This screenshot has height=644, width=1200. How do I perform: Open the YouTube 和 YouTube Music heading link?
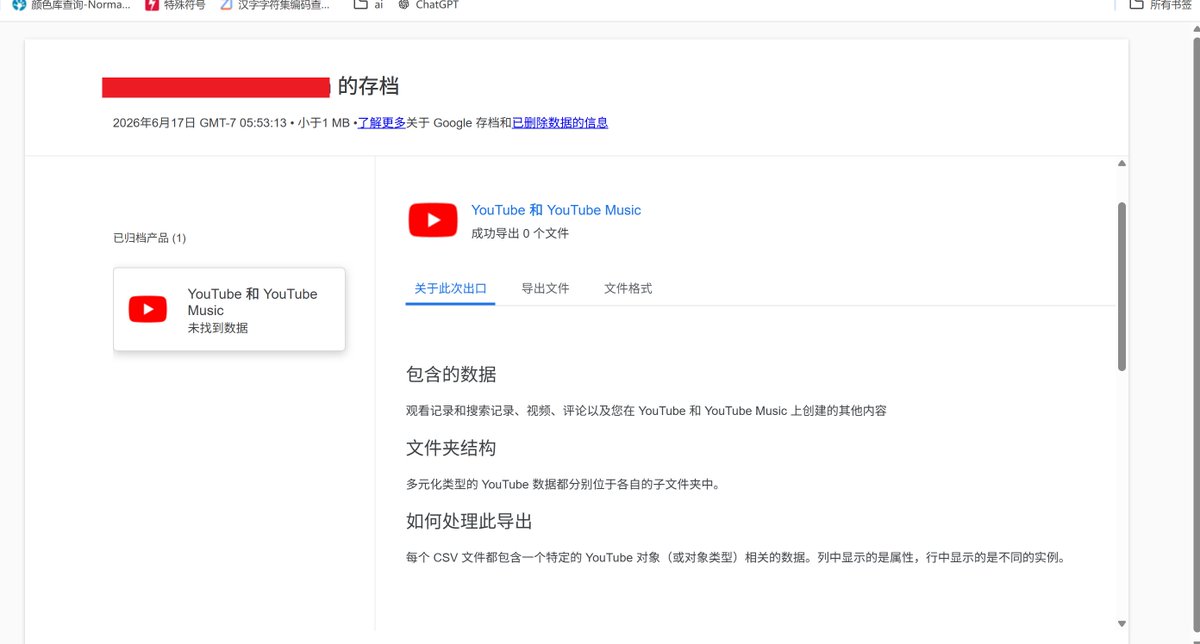click(x=556, y=210)
